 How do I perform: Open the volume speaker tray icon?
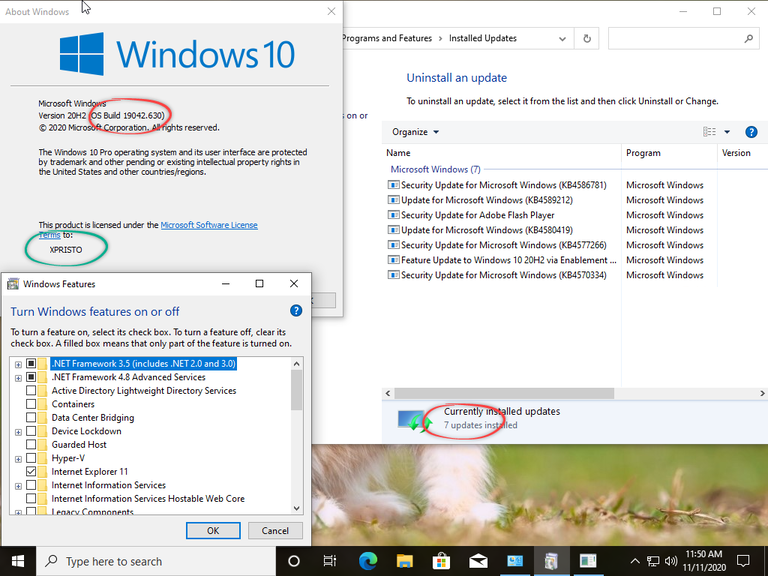click(671, 561)
